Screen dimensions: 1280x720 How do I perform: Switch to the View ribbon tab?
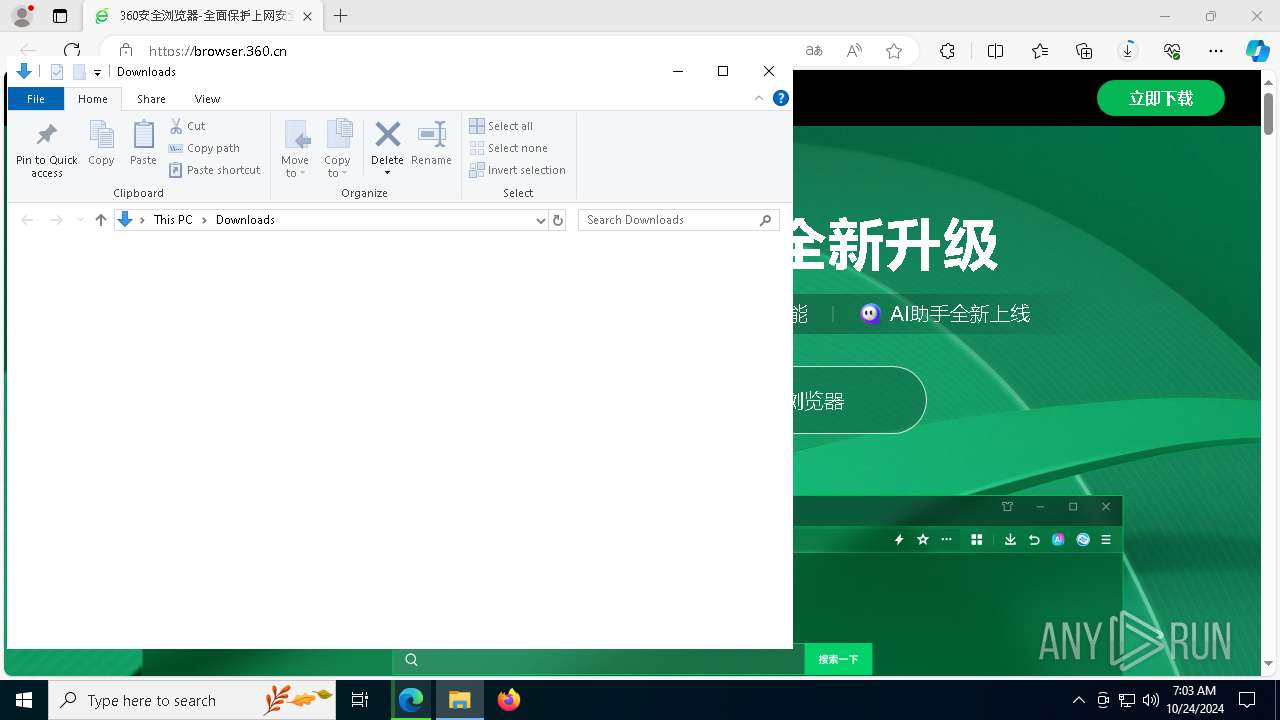click(207, 99)
